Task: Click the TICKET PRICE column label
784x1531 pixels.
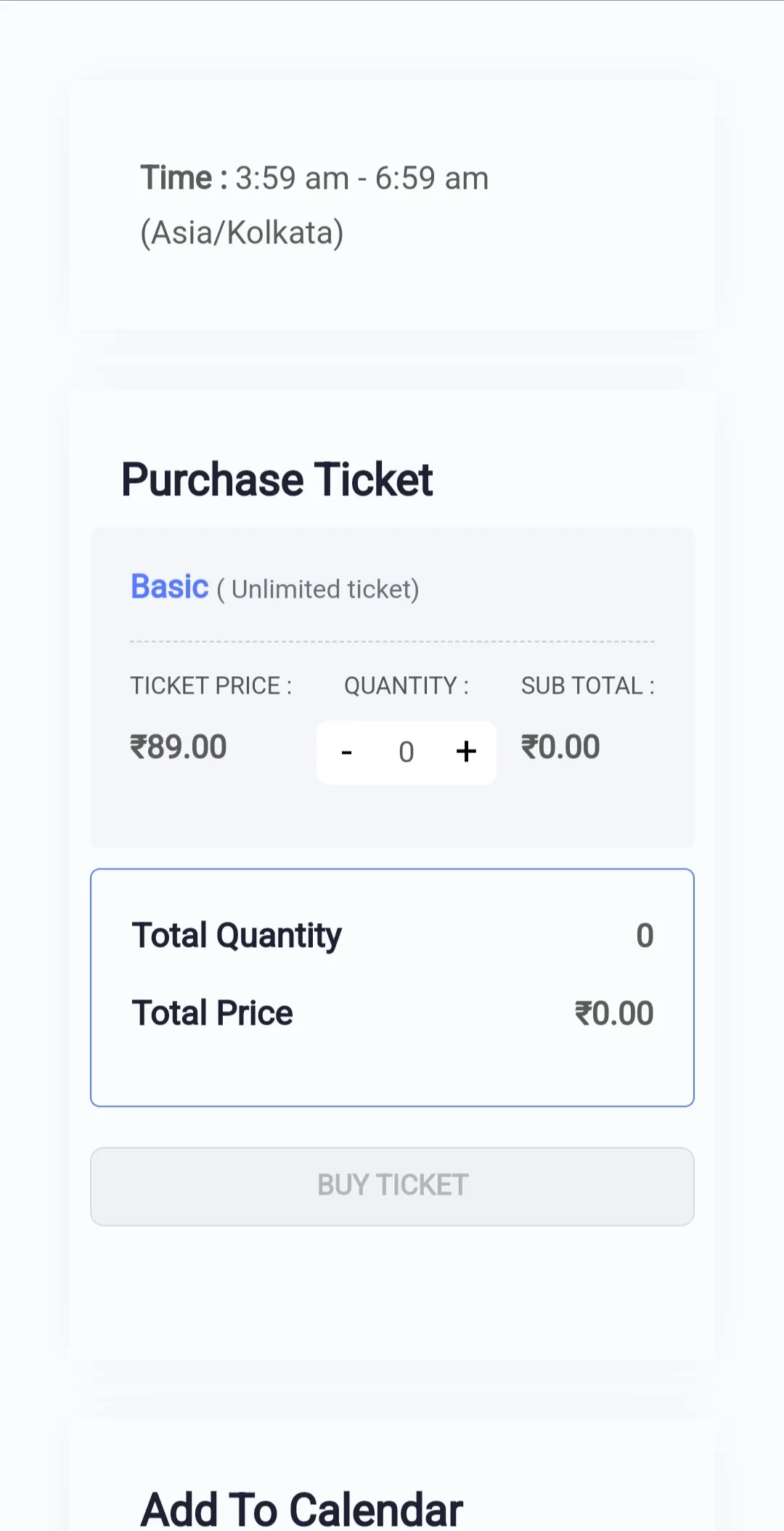Action: click(x=211, y=686)
